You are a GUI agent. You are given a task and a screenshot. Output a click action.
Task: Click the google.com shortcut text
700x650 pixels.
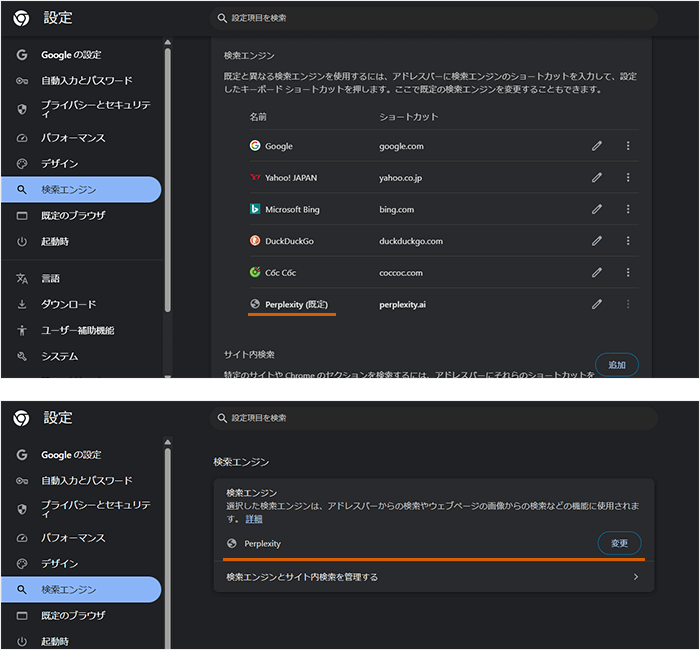401,146
